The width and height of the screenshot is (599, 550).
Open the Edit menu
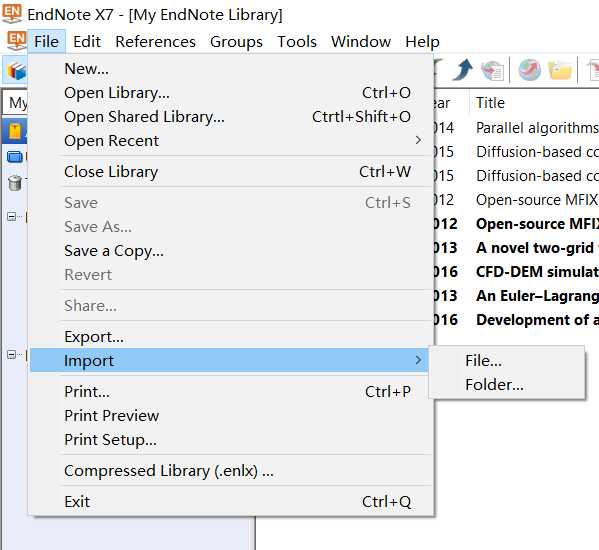click(x=87, y=41)
